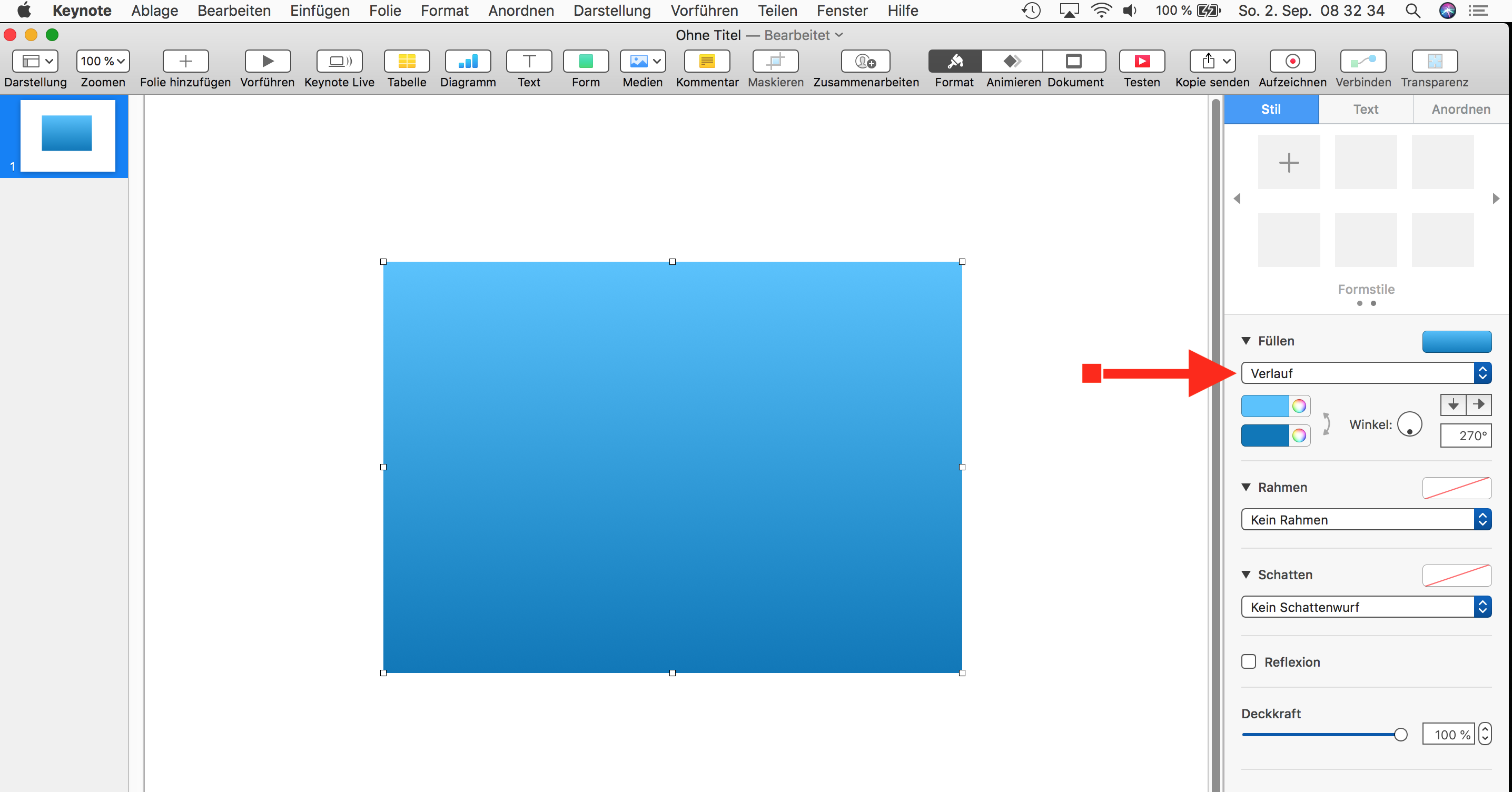
Task: Open Zusammenarbeiten collaboration icon
Action: [x=865, y=61]
